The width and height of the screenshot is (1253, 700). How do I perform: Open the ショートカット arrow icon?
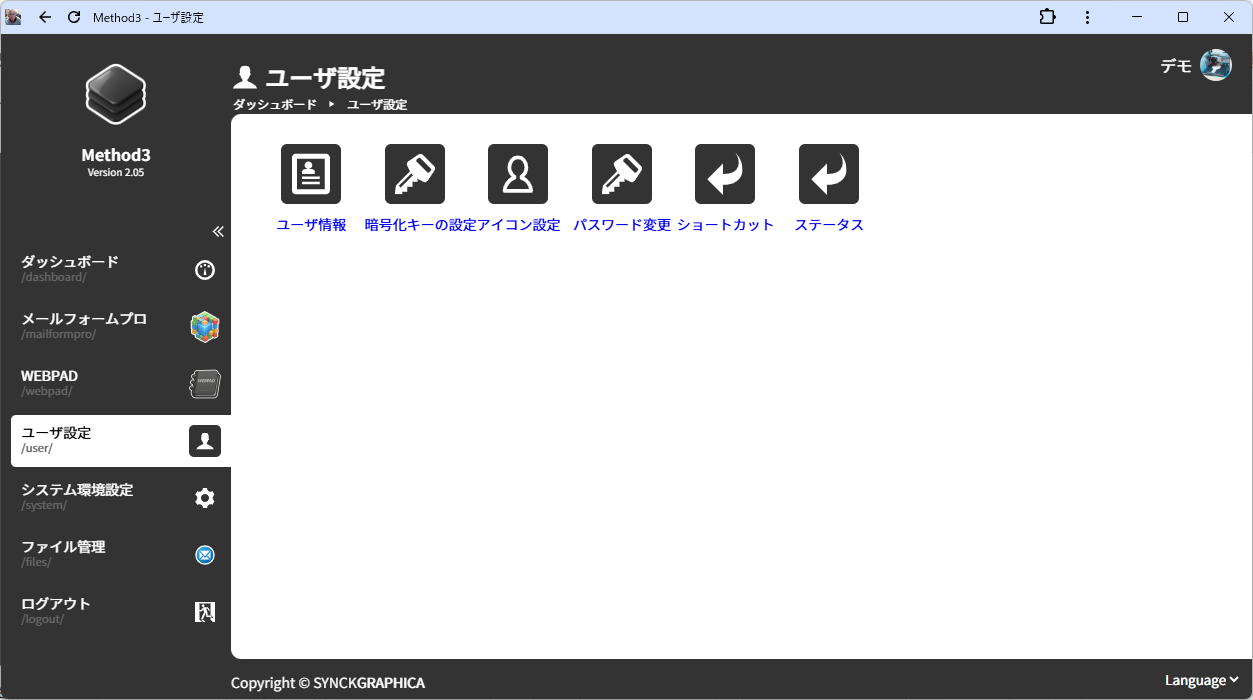(x=725, y=174)
